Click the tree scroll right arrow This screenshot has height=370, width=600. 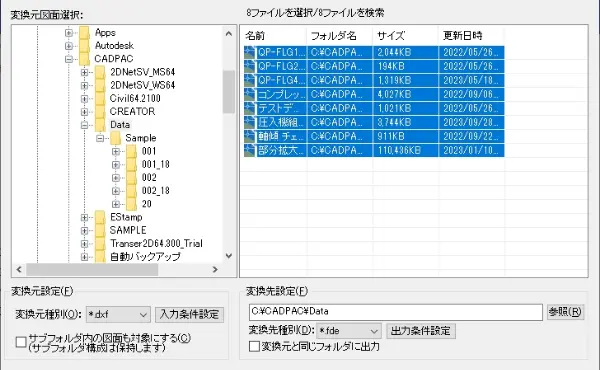tap(215, 270)
